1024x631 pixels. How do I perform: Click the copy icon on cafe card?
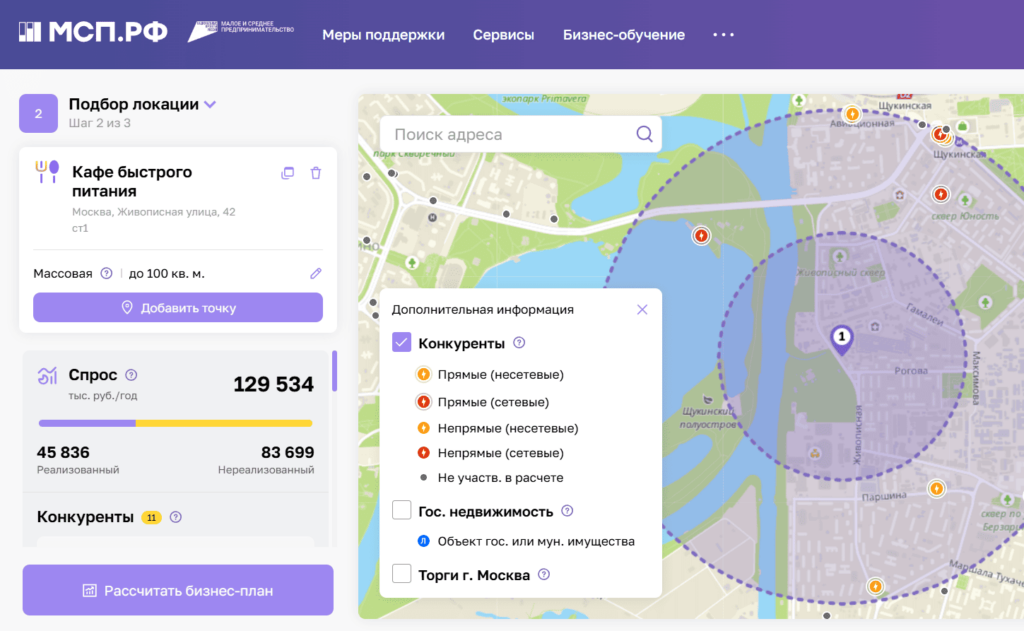(288, 173)
